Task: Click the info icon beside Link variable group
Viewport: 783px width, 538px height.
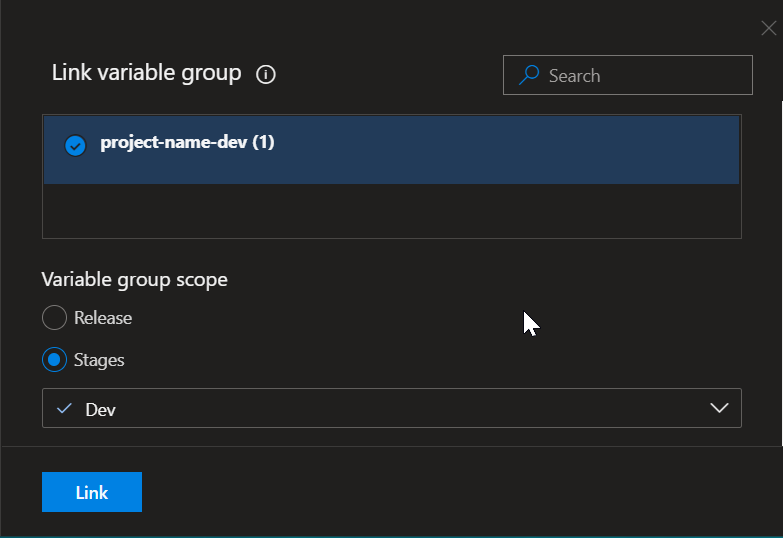Action: (266, 75)
